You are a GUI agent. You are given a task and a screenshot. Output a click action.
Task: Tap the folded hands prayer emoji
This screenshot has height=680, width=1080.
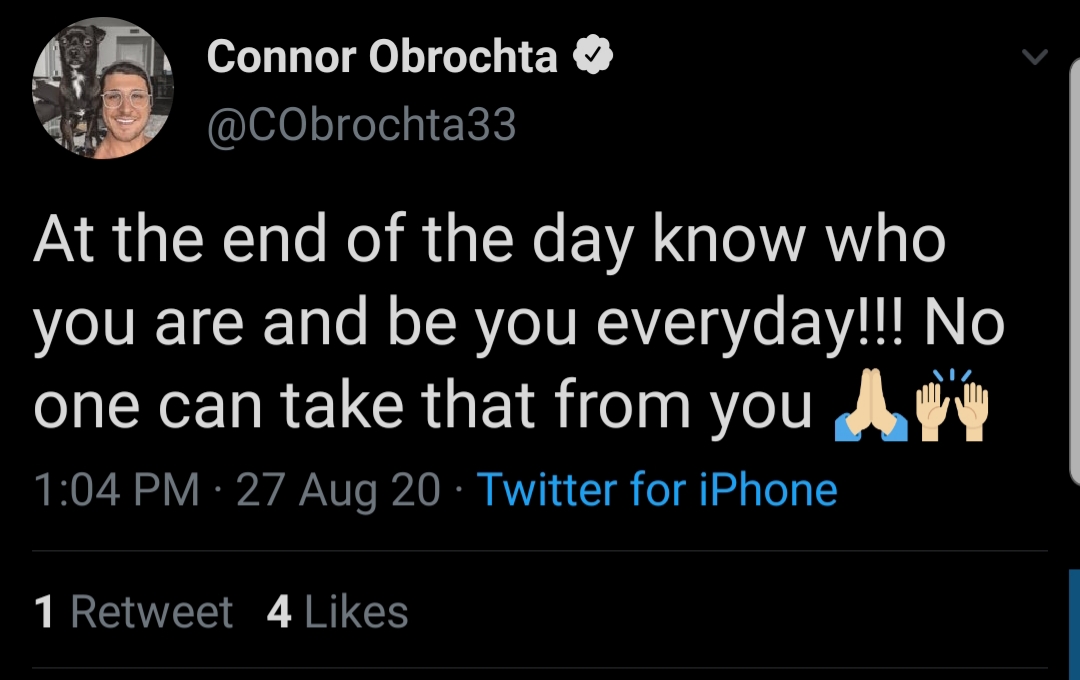[x=871, y=405]
